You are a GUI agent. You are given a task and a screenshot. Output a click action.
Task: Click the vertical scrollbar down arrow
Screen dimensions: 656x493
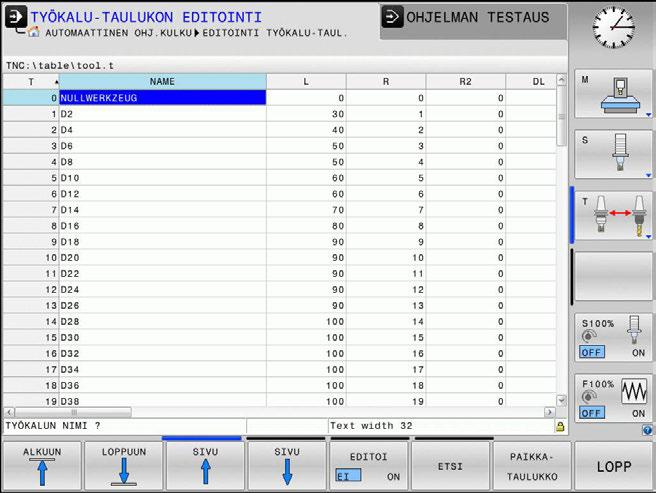(x=561, y=401)
